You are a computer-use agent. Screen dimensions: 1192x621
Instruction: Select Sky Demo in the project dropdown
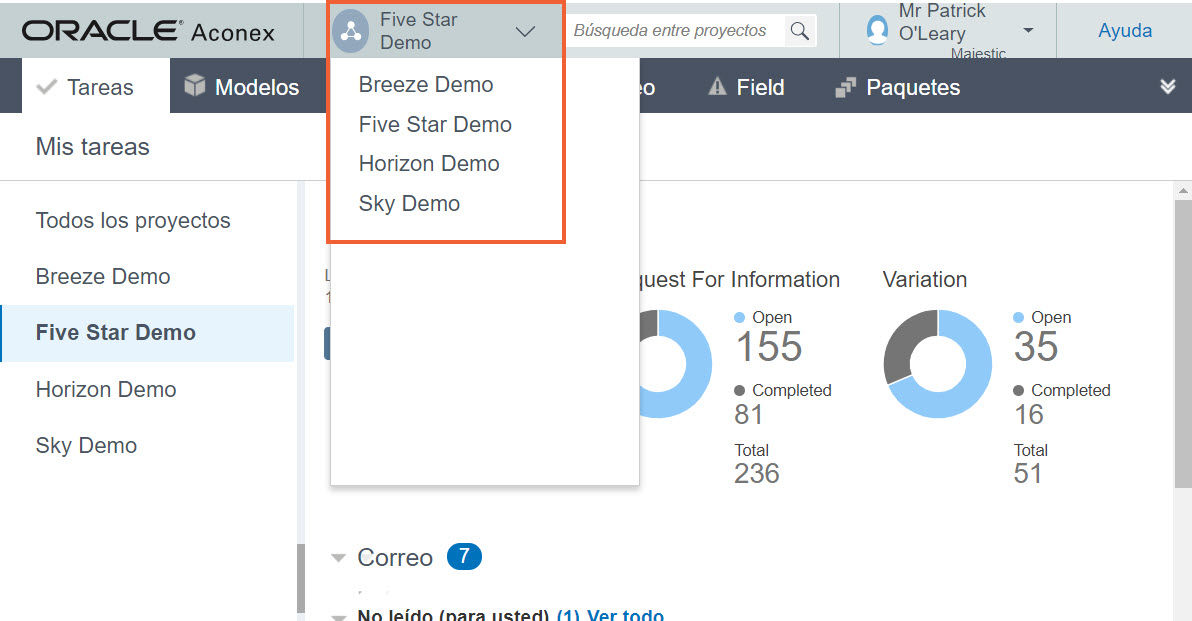click(409, 204)
